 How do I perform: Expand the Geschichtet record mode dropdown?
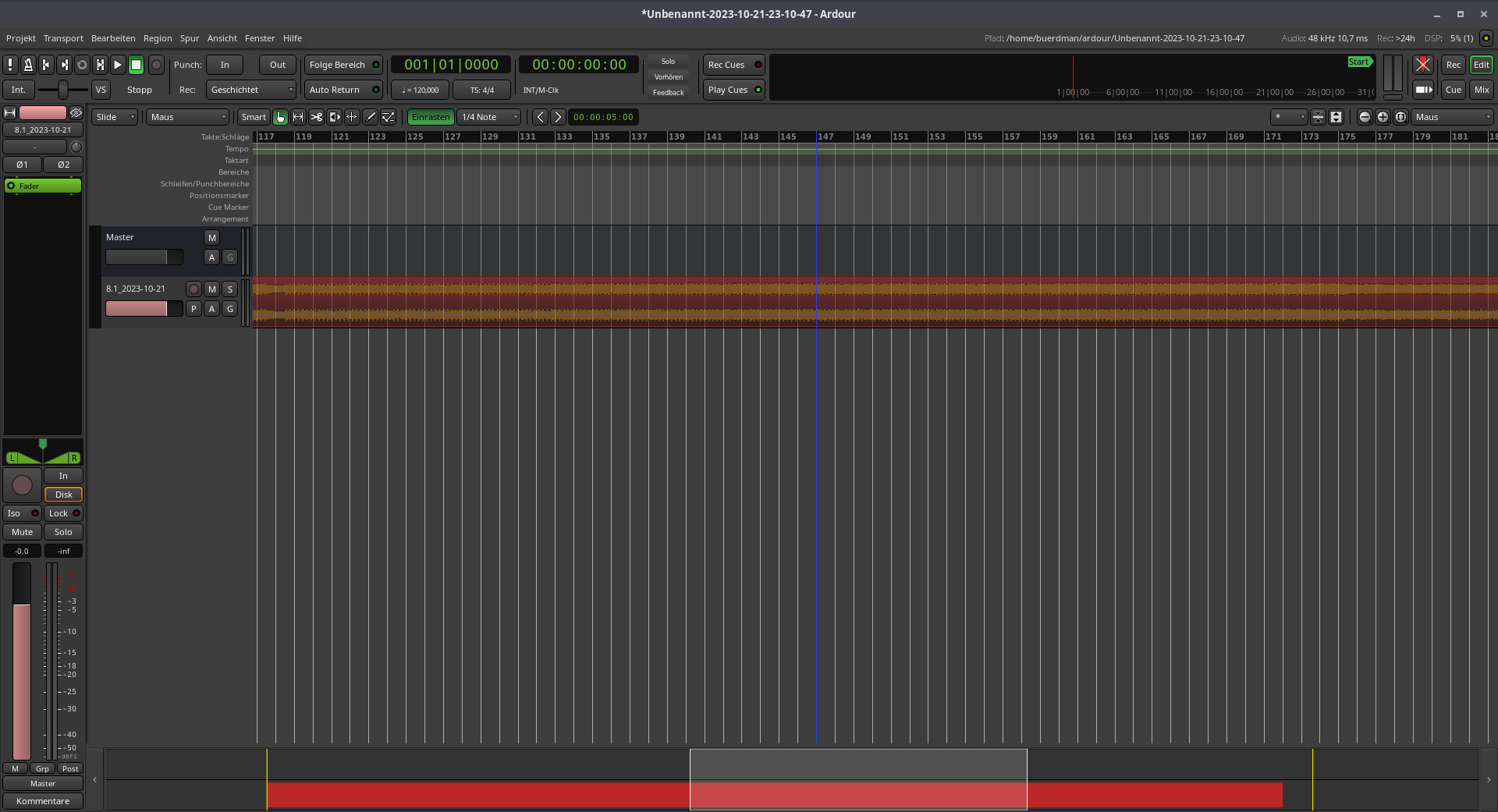coord(250,90)
